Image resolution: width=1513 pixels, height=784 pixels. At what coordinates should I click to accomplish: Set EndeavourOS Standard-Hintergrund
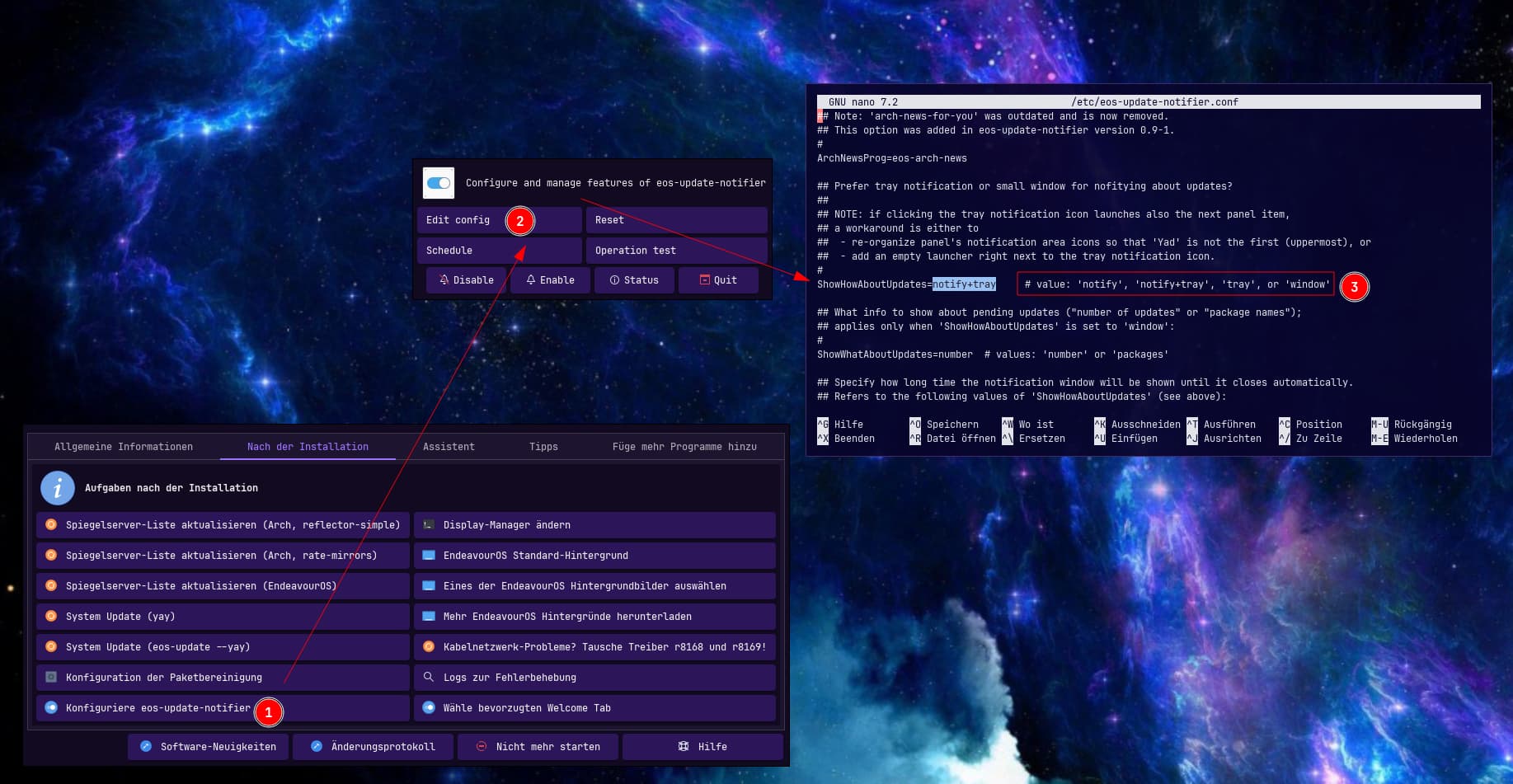pyautogui.click(x=594, y=556)
